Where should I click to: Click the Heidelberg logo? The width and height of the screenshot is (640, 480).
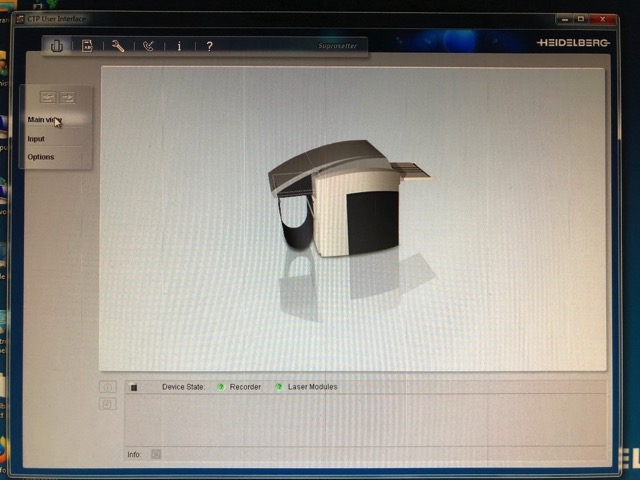pos(572,44)
